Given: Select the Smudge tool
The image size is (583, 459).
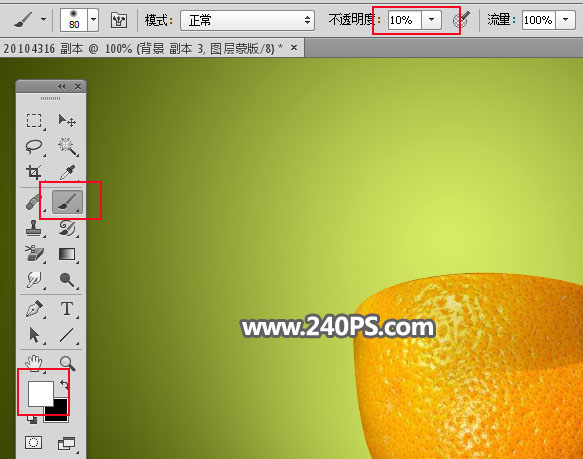Looking at the screenshot, I should coord(34,280).
